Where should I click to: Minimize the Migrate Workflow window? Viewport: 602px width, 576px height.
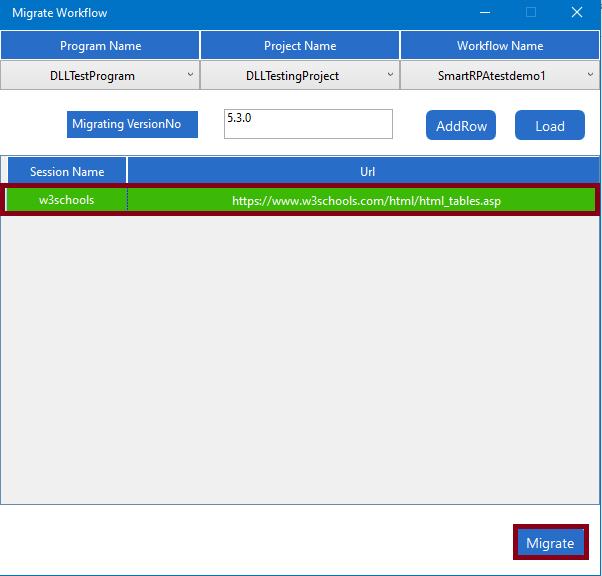(x=485, y=13)
